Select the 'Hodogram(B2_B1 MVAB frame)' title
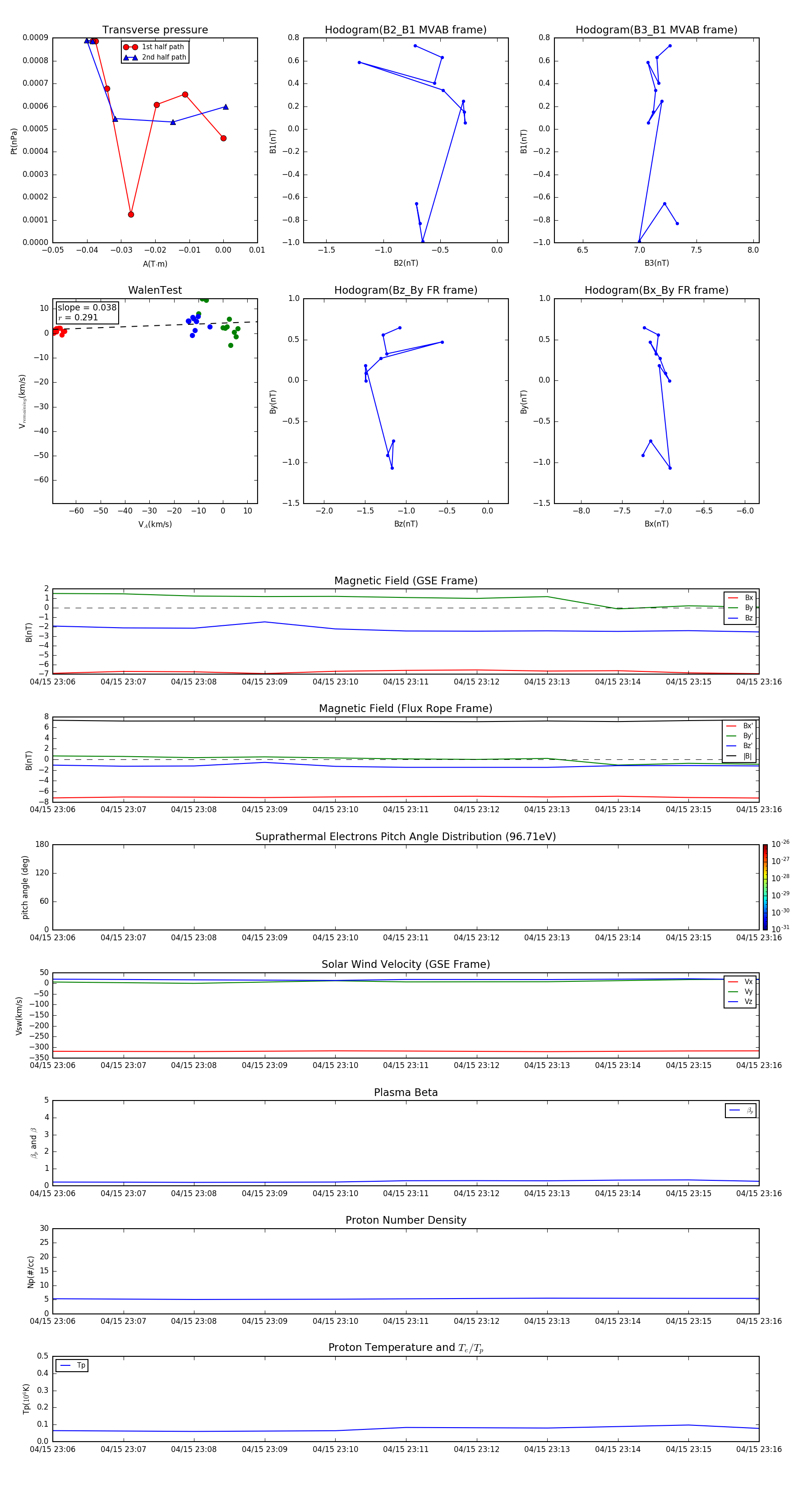This screenshot has width=812, height=1489. click(x=406, y=30)
